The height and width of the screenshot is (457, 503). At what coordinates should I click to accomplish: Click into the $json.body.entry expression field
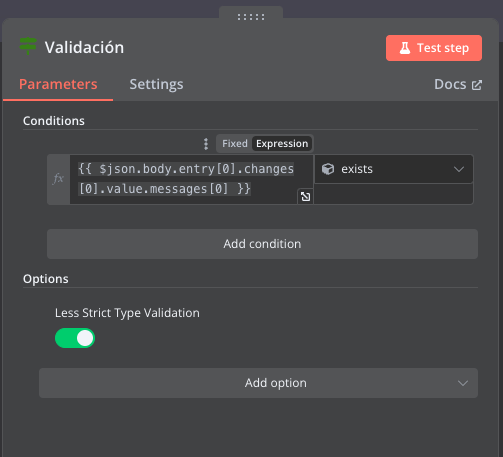point(187,179)
